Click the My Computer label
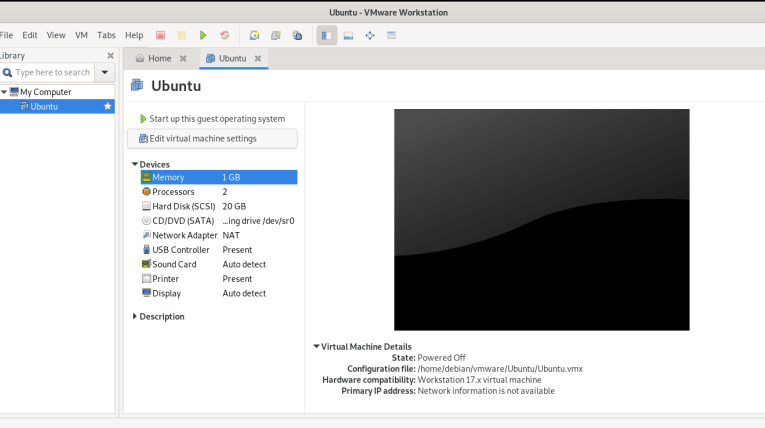This screenshot has width=765, height=428. (45, 92)
